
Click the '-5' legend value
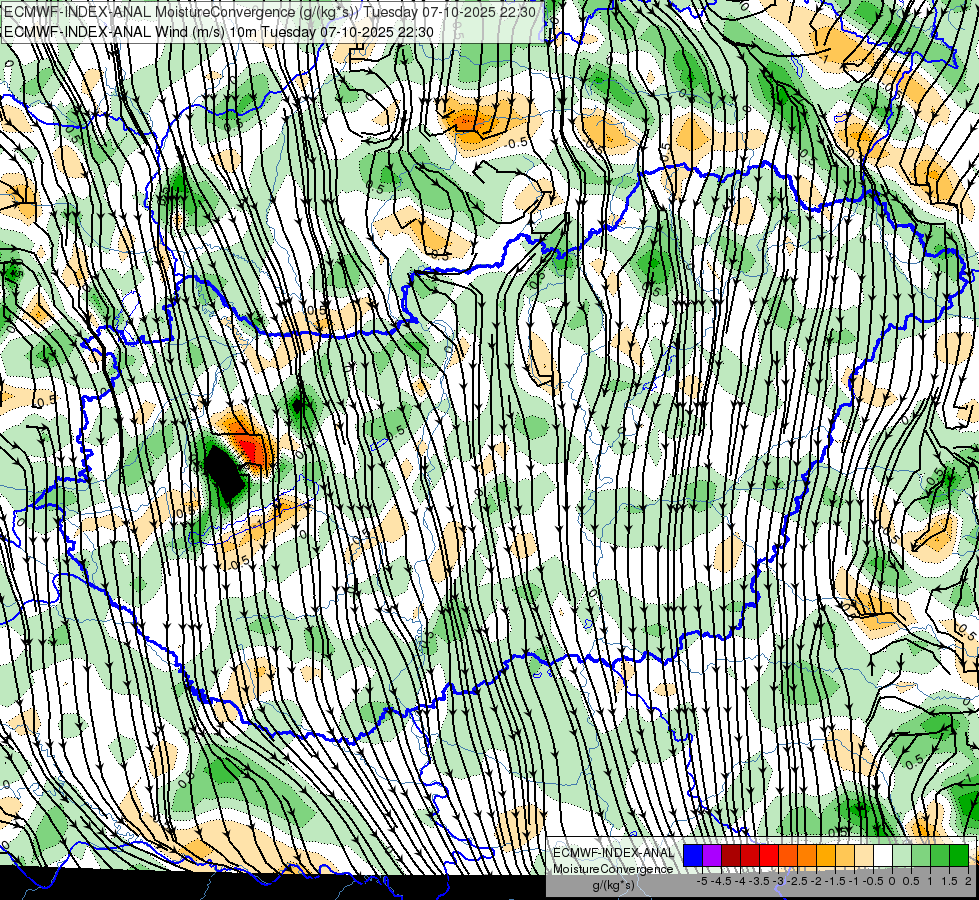(x=702, y=881)
